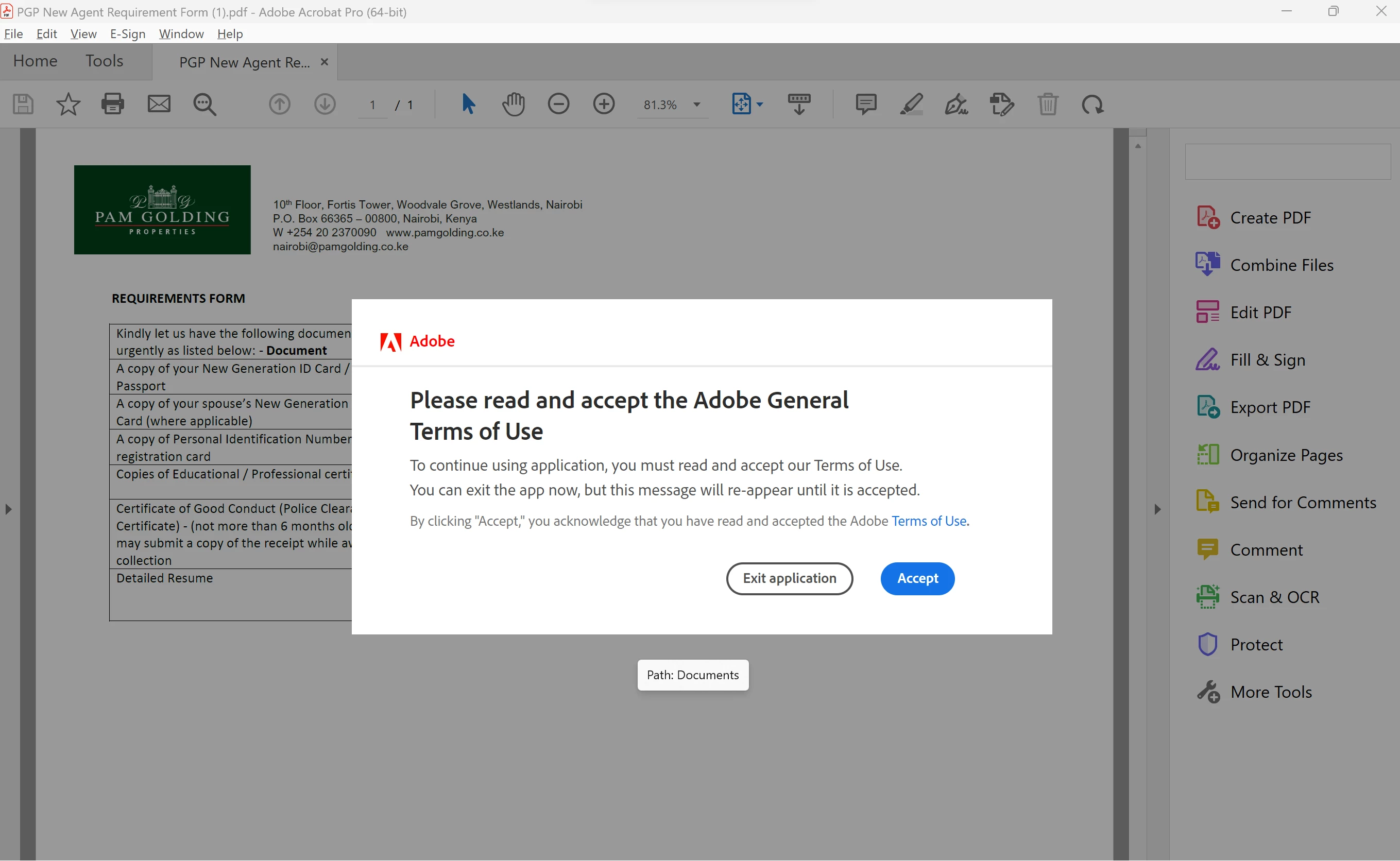This screenshot has height=861, width=1400.
Task: Open the Scan & OCR tool
Action: coord(1274,597)
